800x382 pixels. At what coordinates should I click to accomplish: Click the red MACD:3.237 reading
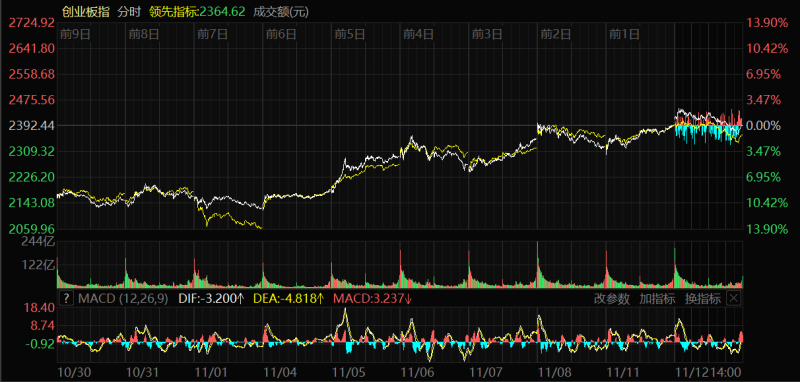(373, 299)
